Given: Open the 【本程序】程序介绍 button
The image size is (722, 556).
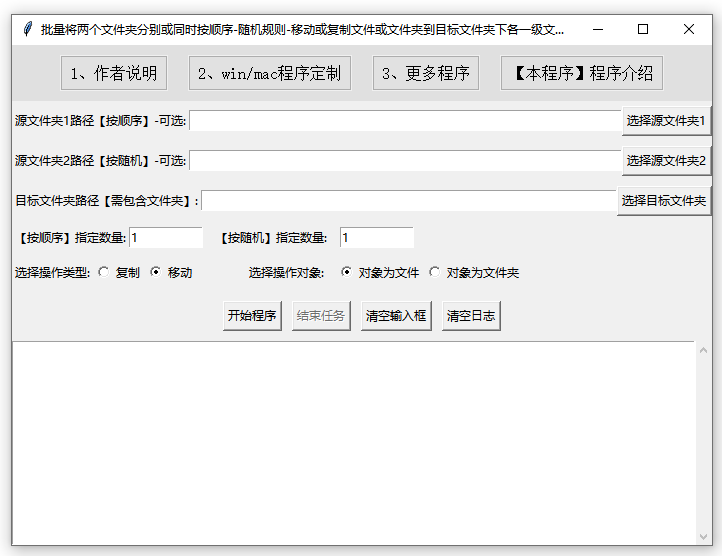Looking at the screenshot, I should point(582,73).
